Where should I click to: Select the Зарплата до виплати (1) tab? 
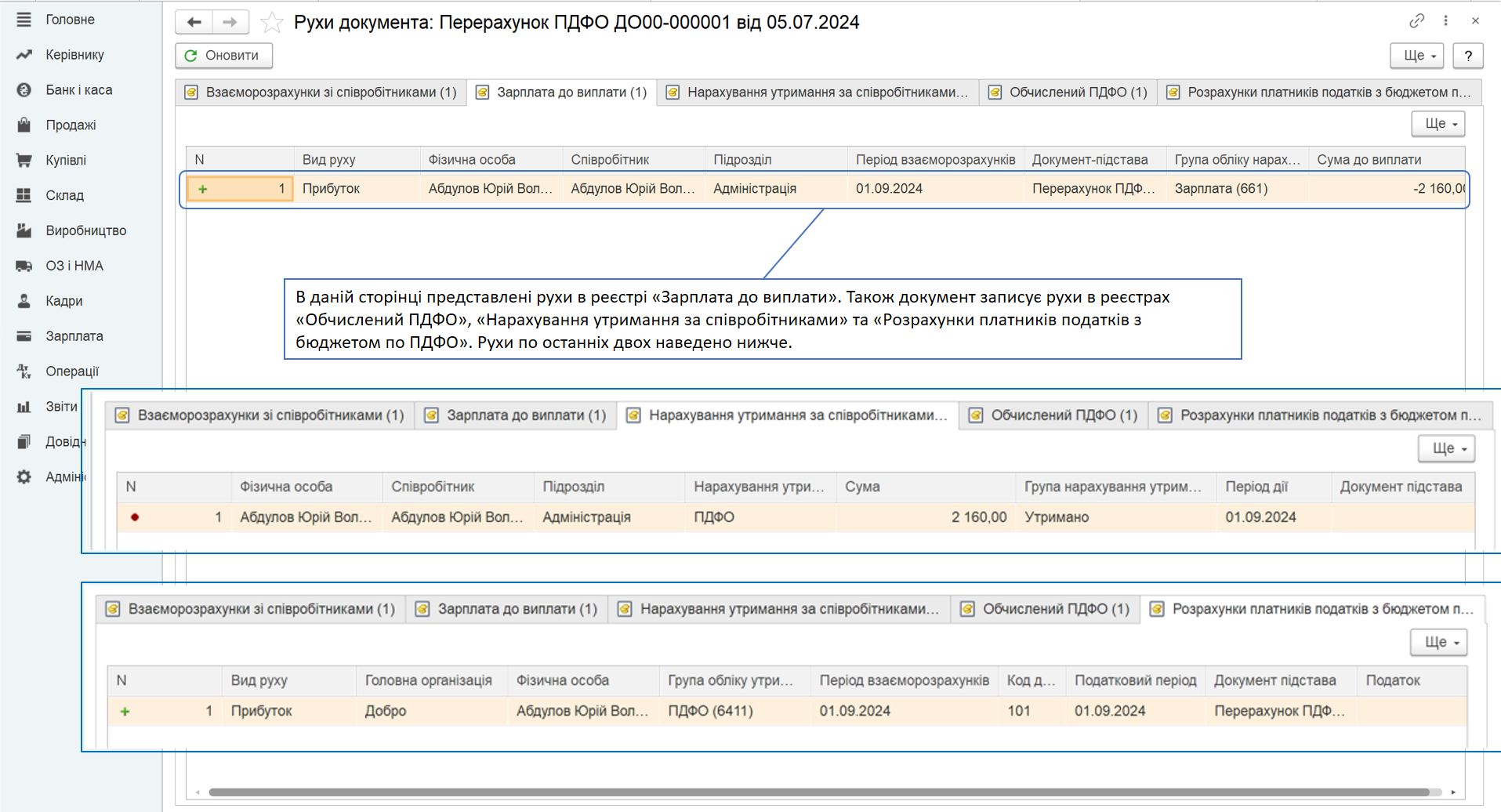562,92
